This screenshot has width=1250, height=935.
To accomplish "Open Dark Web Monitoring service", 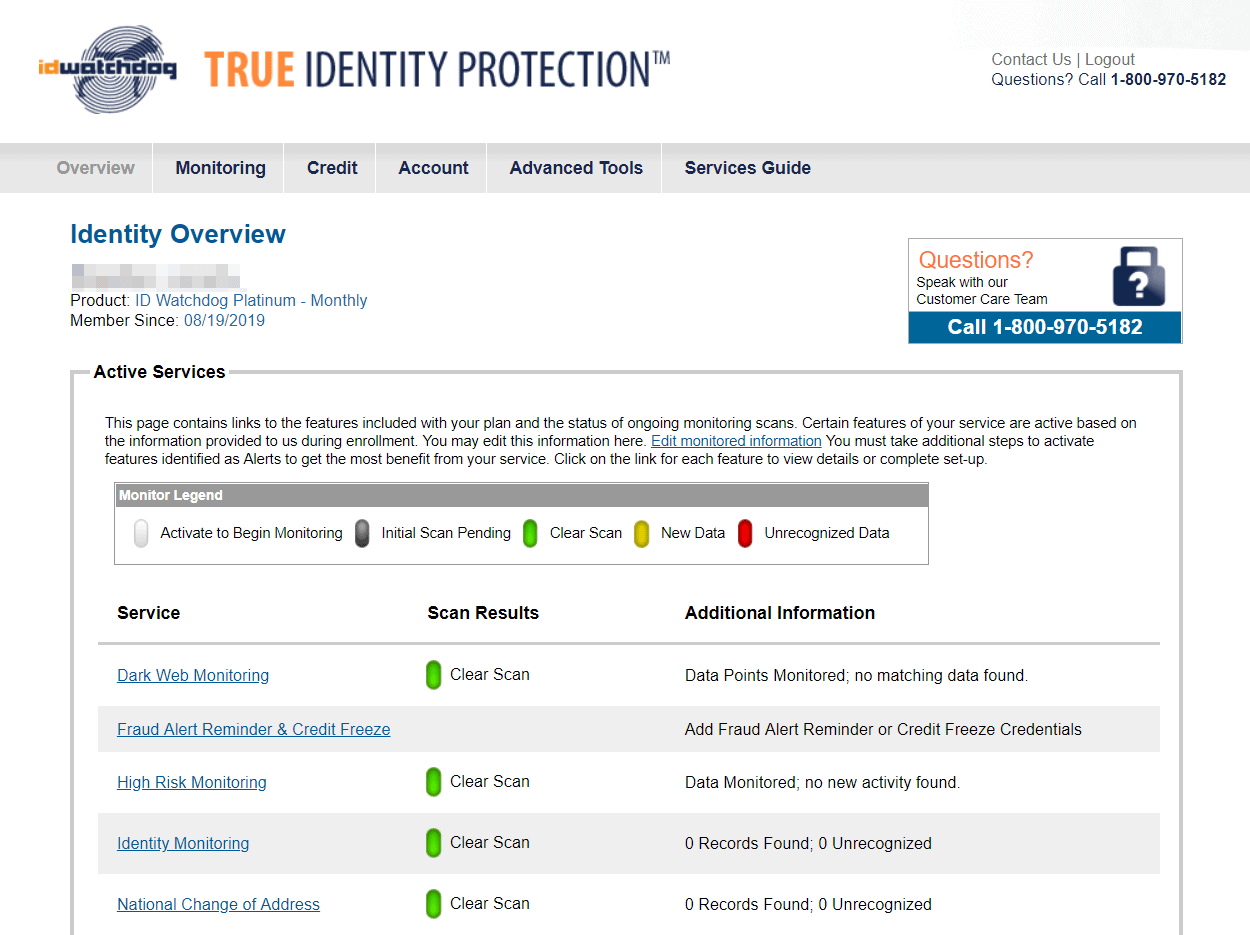I will (193, 676).
